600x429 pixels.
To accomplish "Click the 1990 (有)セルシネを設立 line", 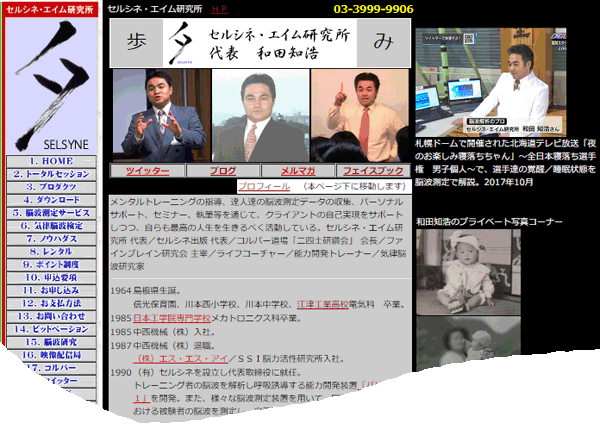I will coord(206,372).
